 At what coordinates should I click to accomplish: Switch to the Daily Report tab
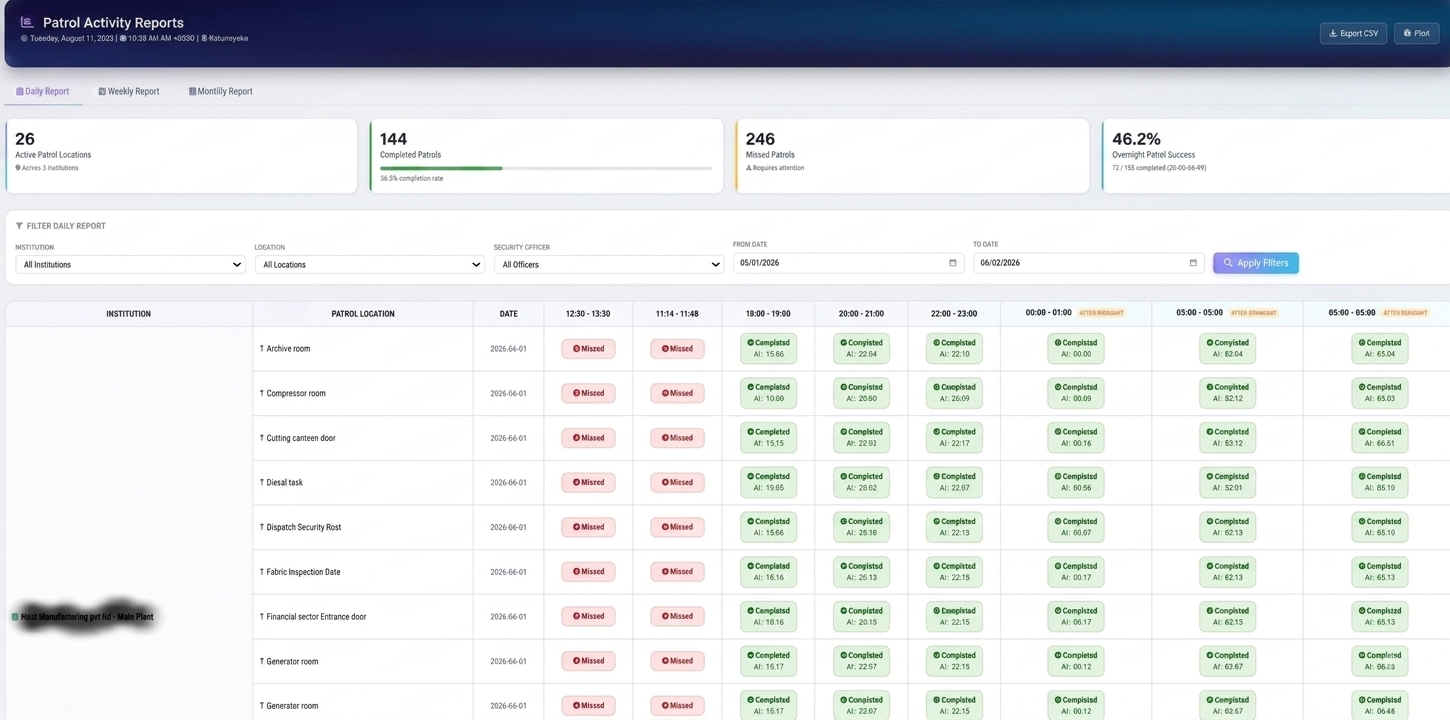(43, 91)
